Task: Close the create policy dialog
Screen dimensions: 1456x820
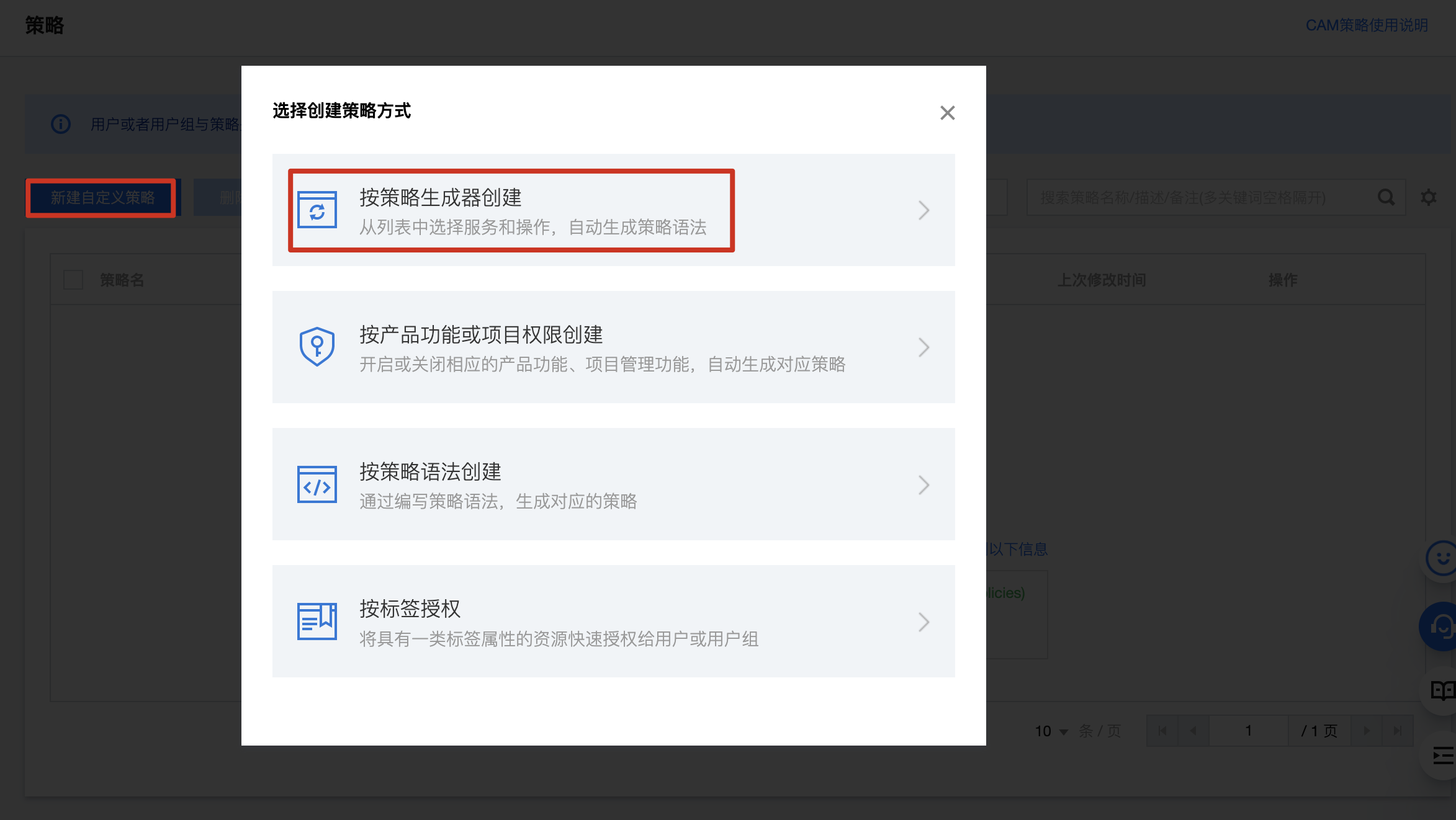Action: 947,113
